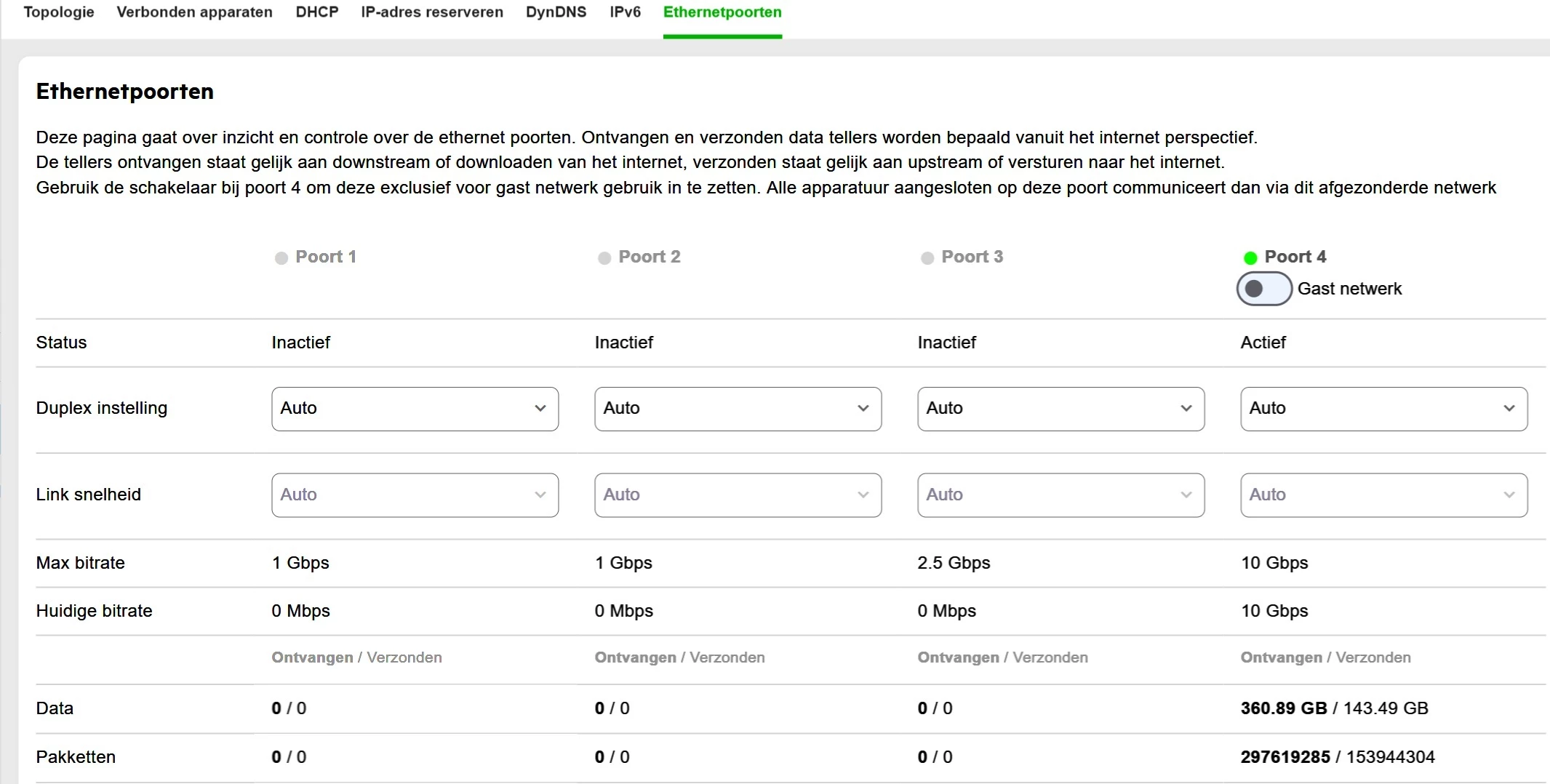The width and height of the screenshot is (1550, 784).
Task: Go to the DHCP tab
Action: 316,12
